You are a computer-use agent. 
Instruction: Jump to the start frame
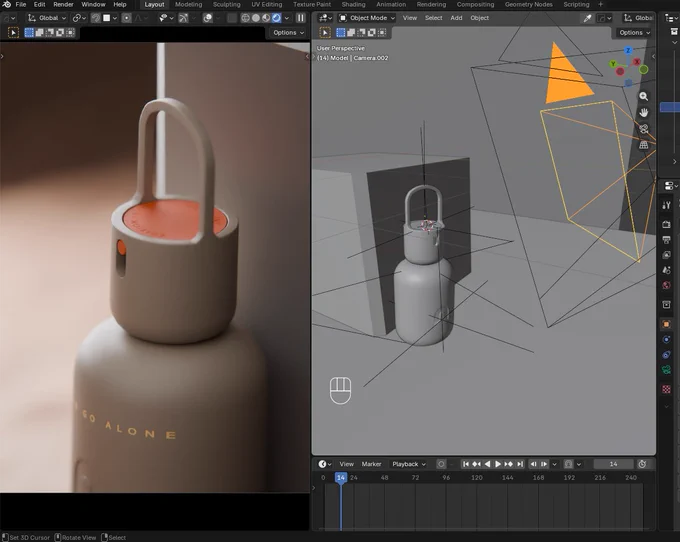coord(465,464)
